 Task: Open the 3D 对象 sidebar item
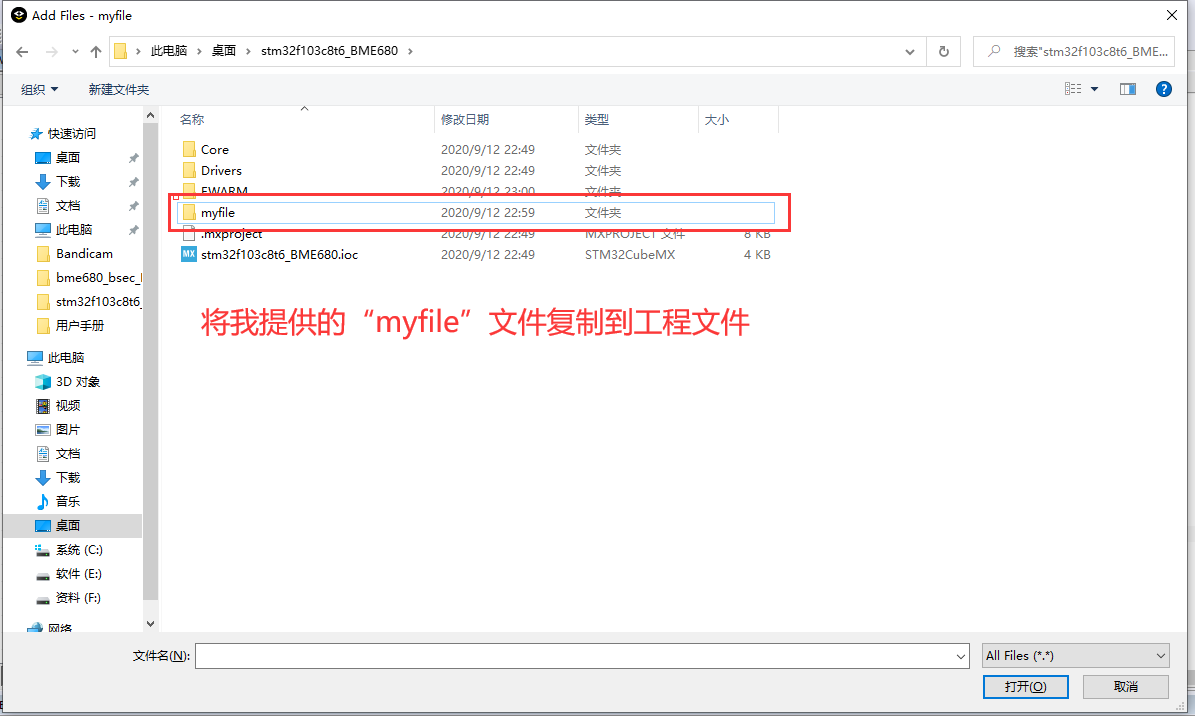tap(77, 381)
